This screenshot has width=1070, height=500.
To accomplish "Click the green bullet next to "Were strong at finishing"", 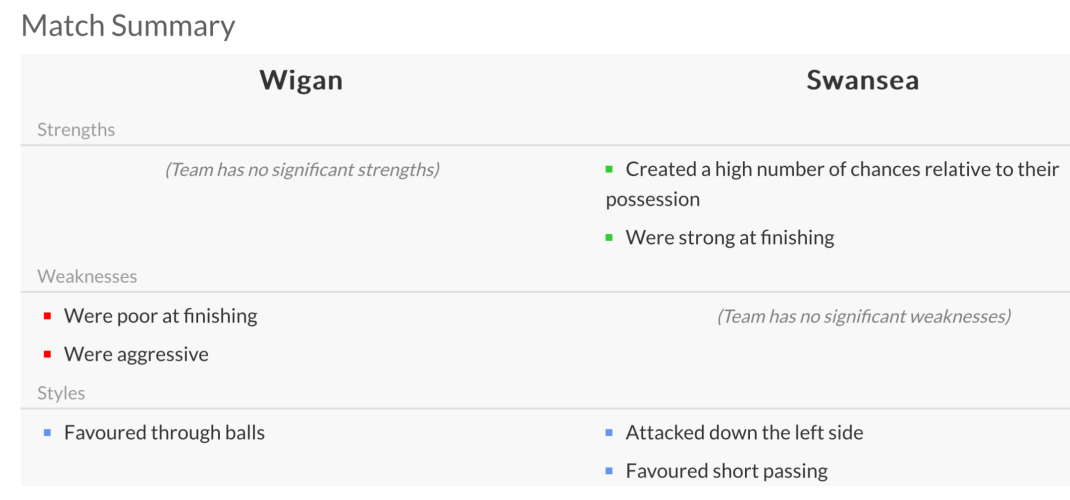I will coord(610,238).
